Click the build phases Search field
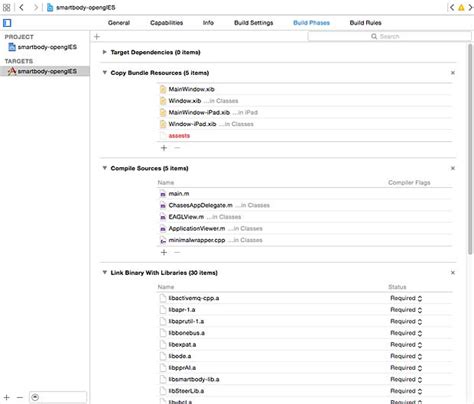 coord(389,36)
